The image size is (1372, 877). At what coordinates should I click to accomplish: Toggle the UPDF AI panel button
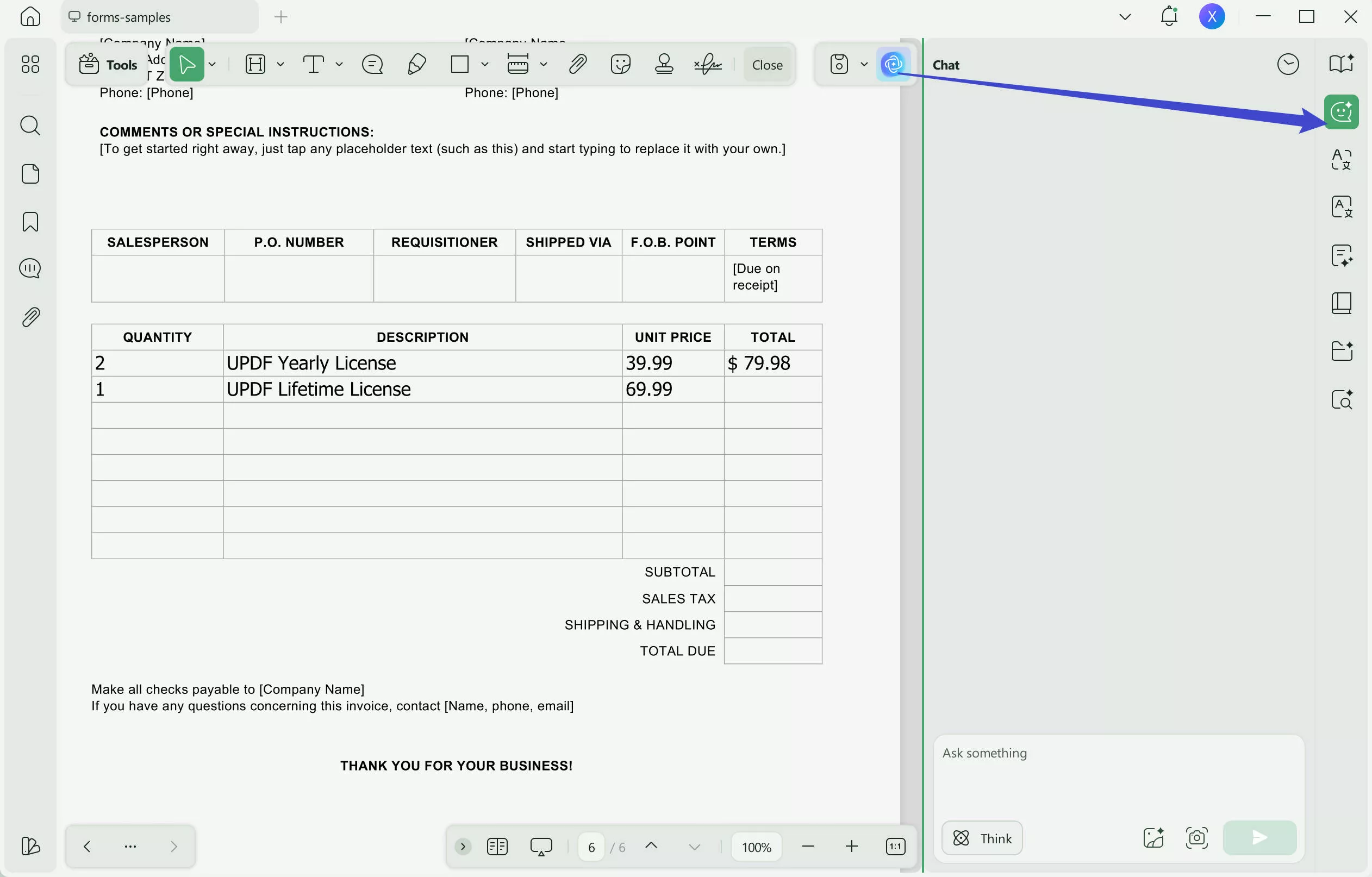893,64
